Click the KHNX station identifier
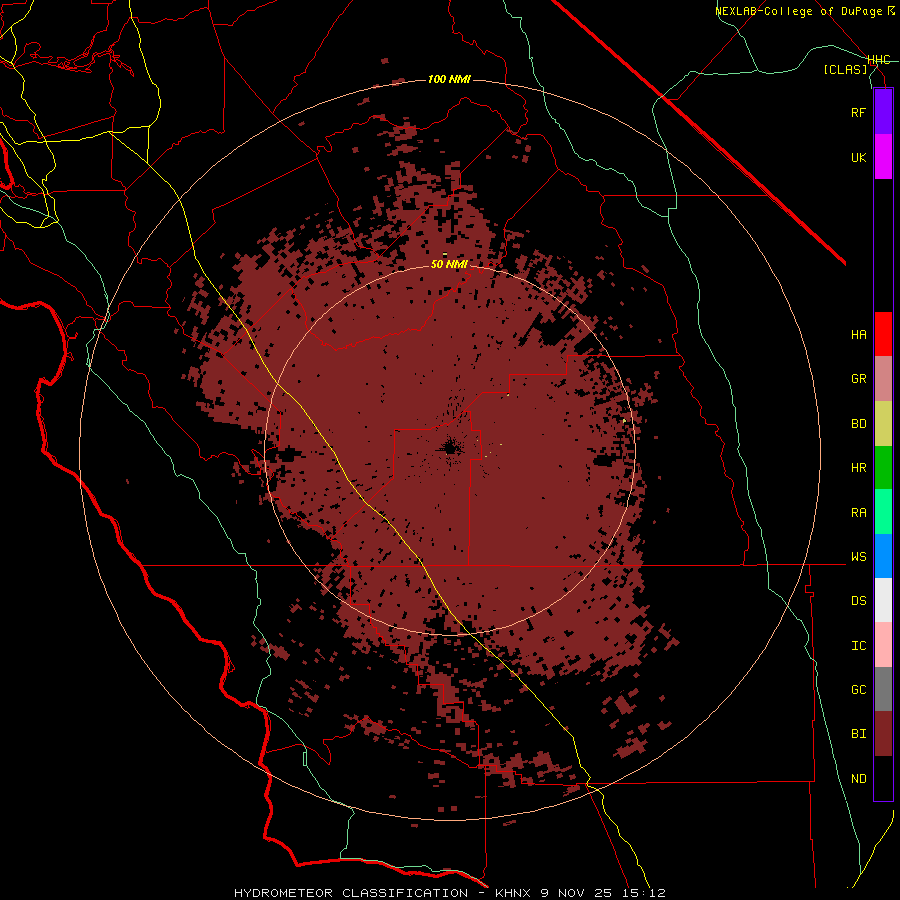This screenshot has height=900, width=900. [x=513, y=893]
